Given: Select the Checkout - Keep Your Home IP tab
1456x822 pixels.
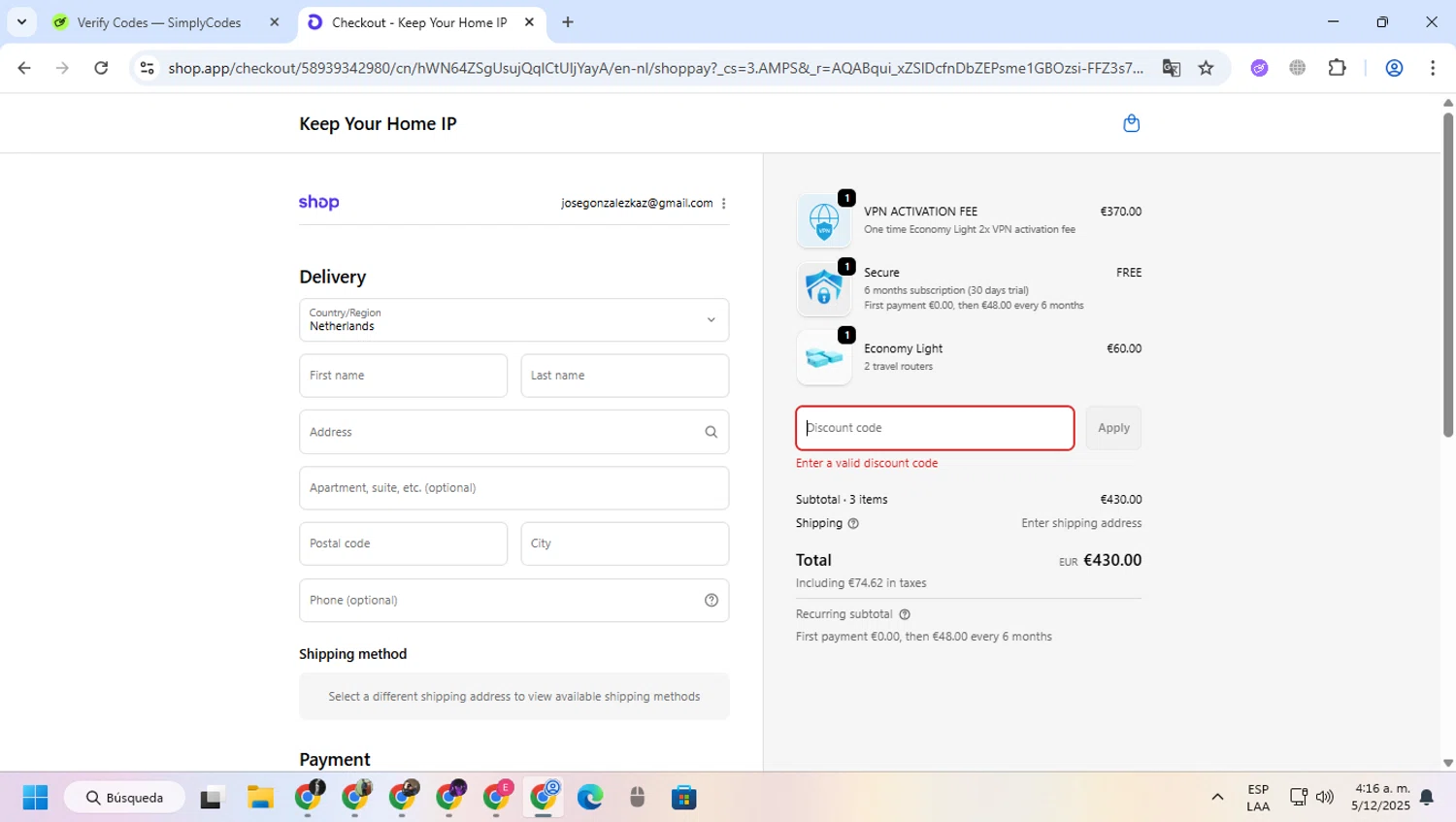Looking at the screenshot, I should coord(419,22).
